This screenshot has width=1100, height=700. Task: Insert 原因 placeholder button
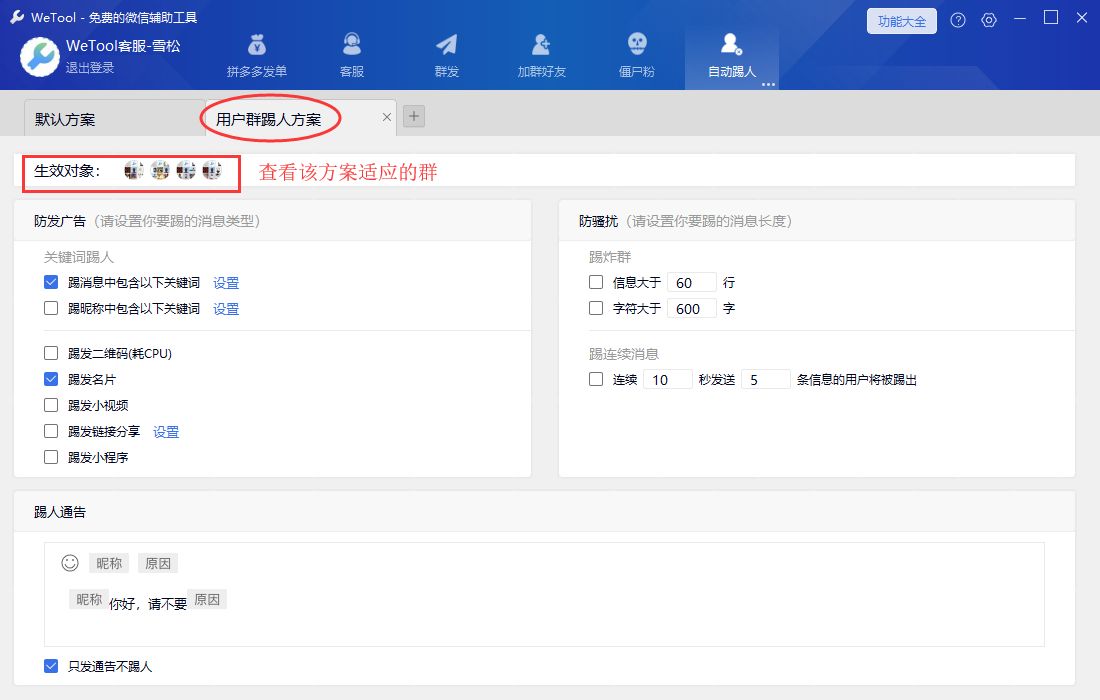click(x=158, y=563)
